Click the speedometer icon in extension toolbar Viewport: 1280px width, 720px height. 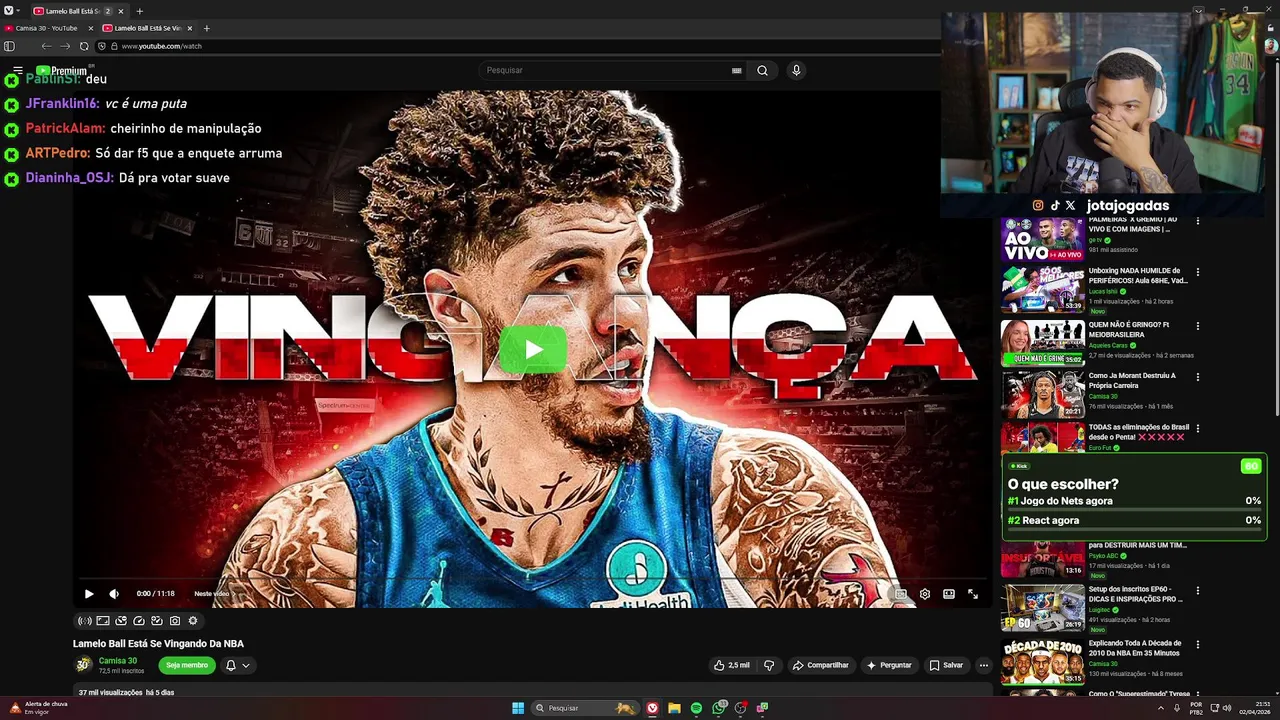pos(139,621)
